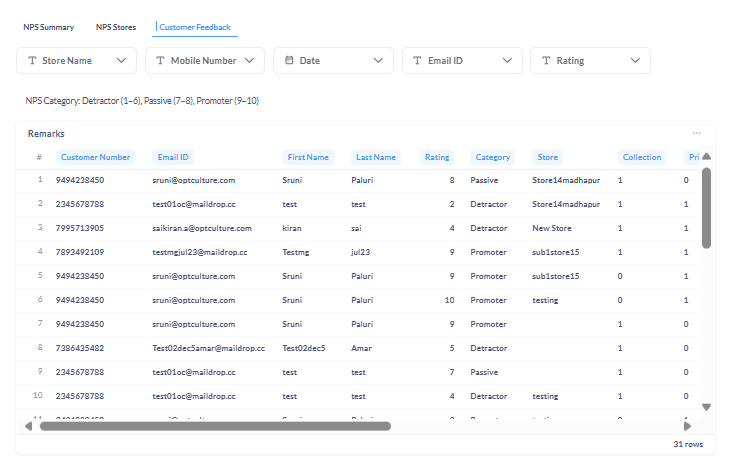This screenshot has width=749, height=462.
Task: Click the table's scroll down arrow
Action: [706, 407]
